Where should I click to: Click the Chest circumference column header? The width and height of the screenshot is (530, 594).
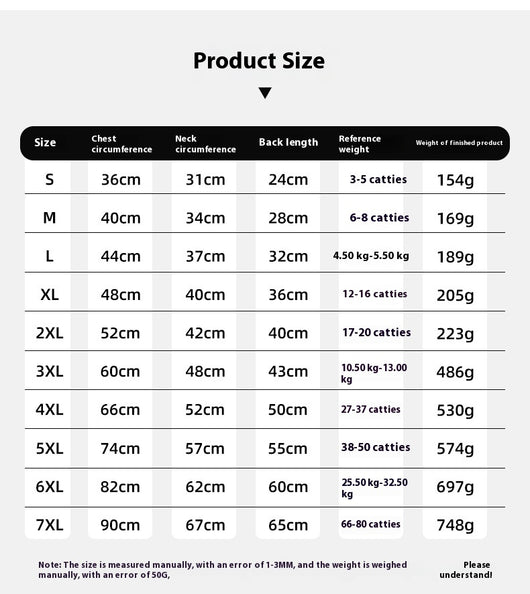point(122,144)
